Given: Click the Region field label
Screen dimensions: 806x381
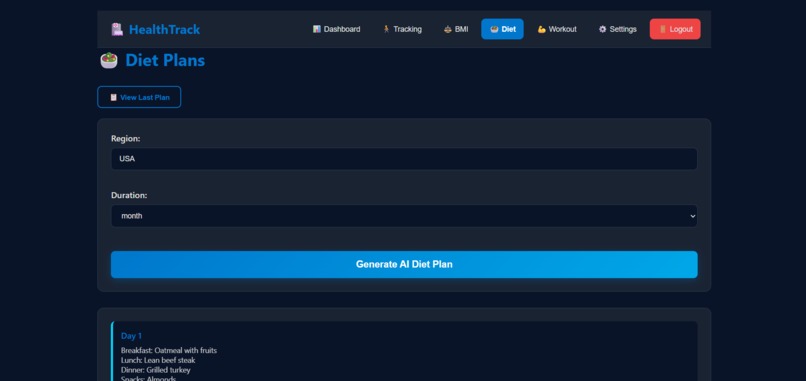Looking at the screenshot, I should pyautogui.click(x=125, y=138).
